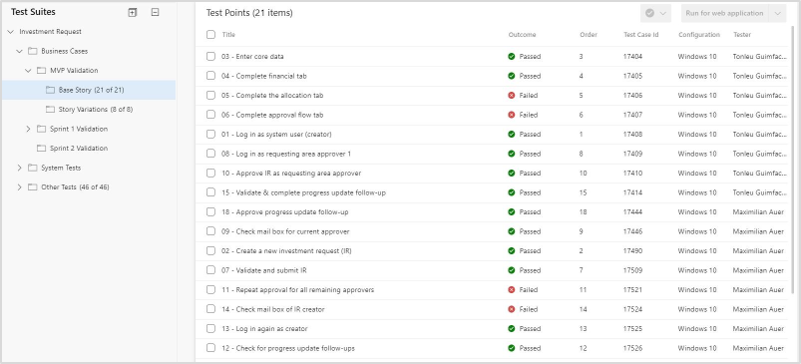
Task: Click test case id 17526
Action: tap(632, 348)
